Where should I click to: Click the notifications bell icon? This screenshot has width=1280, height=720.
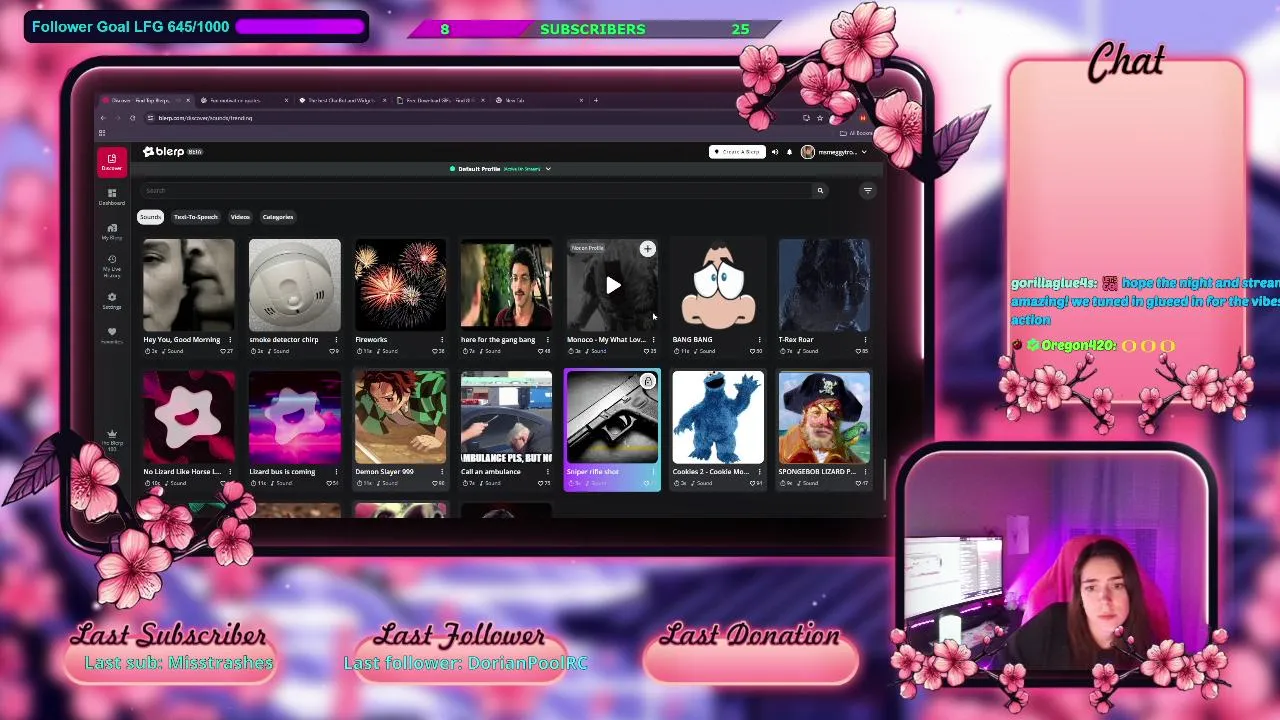click(789, 152)
